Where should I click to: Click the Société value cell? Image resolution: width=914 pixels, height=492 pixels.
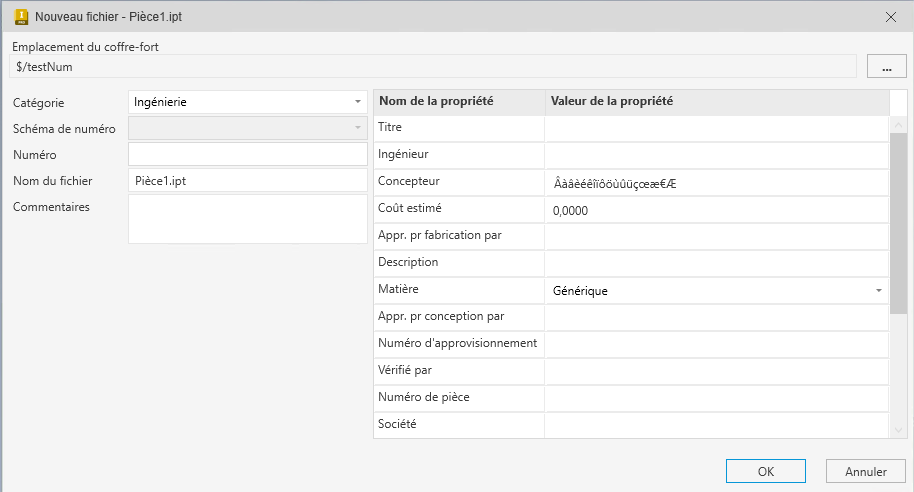715,424
